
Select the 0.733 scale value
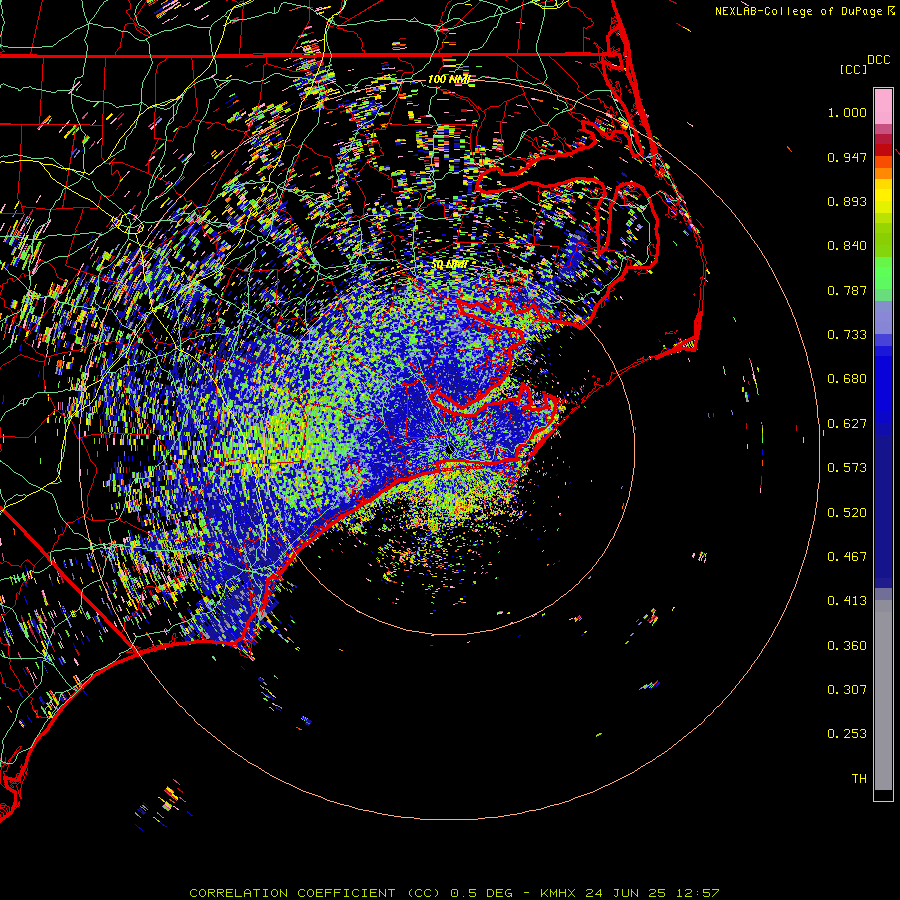(847, 335)
